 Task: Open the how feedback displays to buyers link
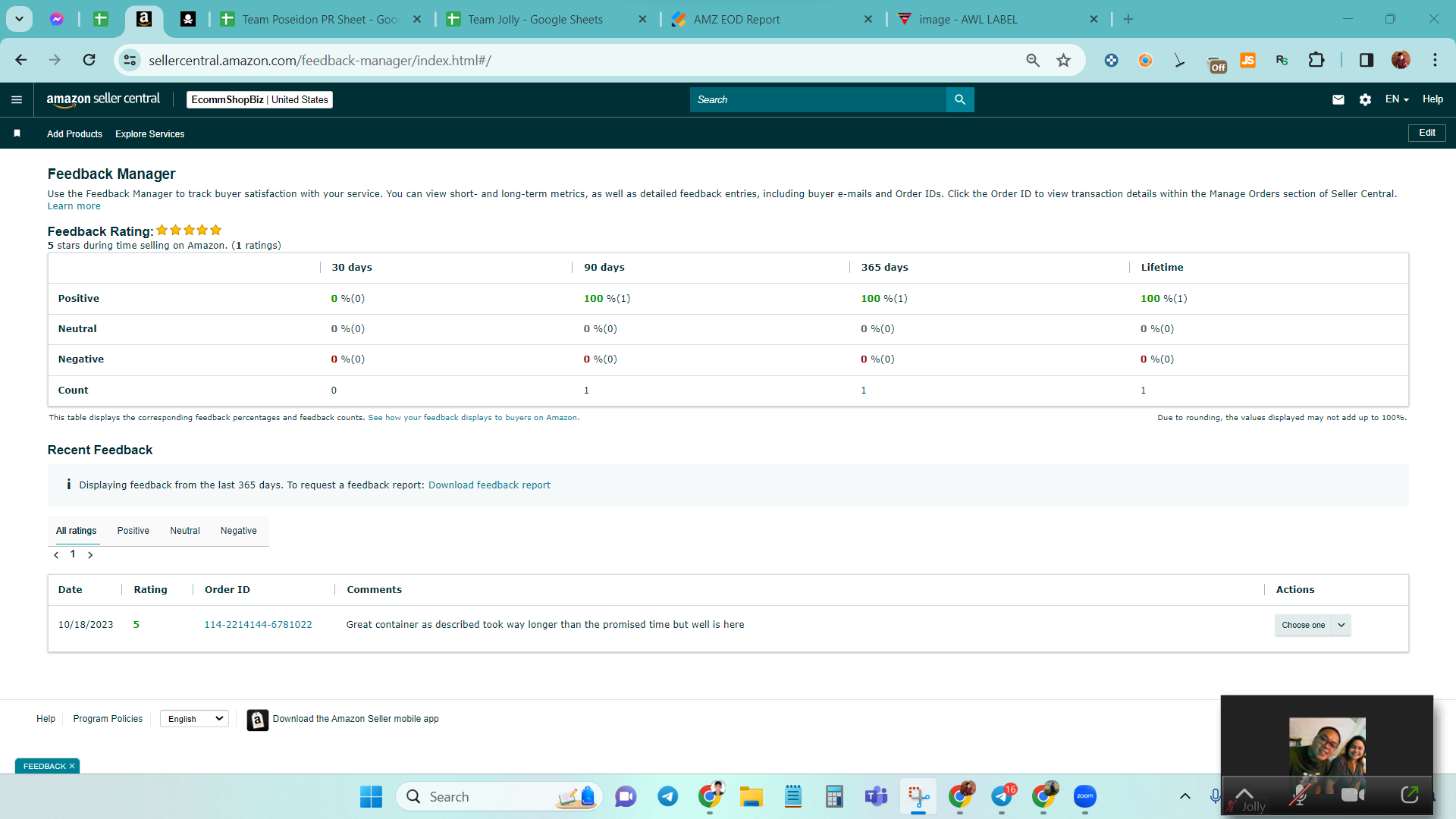473,418
